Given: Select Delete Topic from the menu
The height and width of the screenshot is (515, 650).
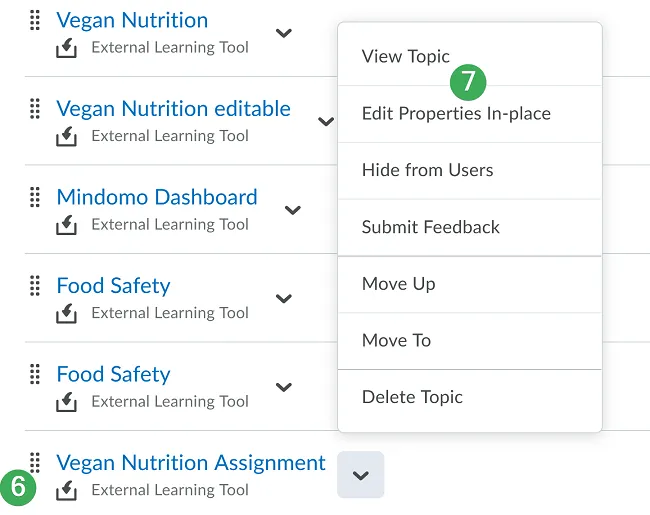Looking at the screenshot, I should tap(412, 397).
